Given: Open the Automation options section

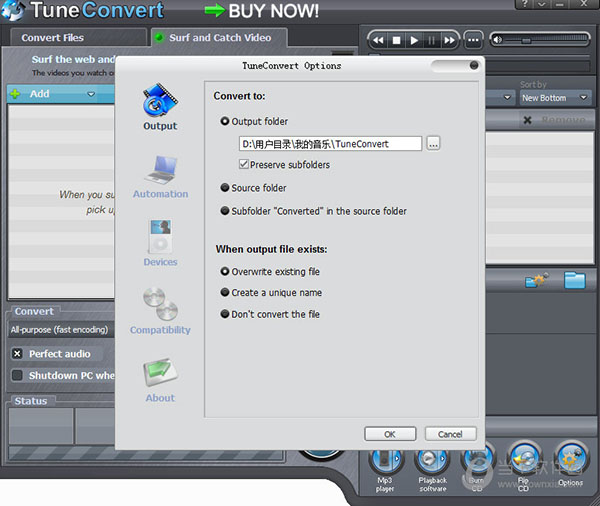Looking at the screenshot, I should 160,177.
